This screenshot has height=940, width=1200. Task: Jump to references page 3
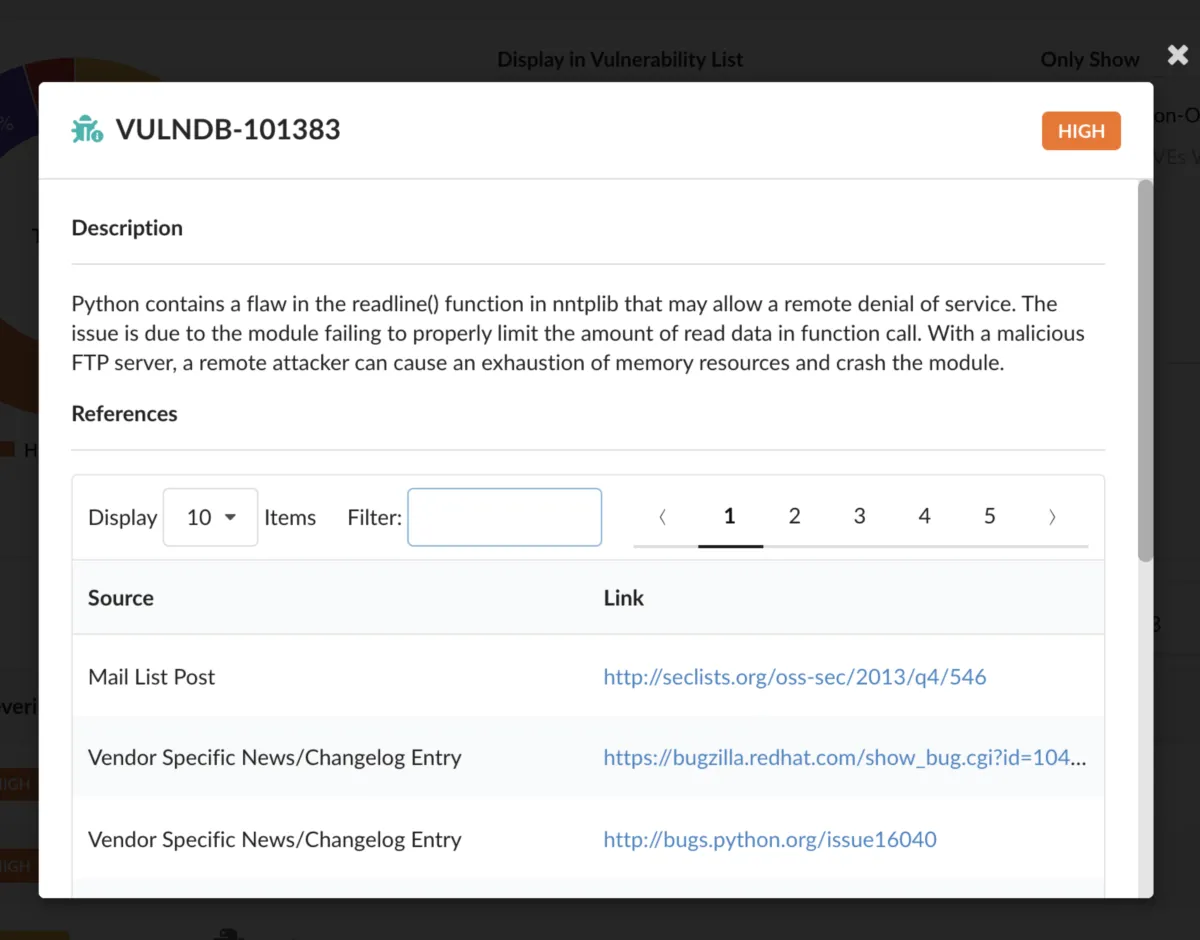click(x=859, y=516)
